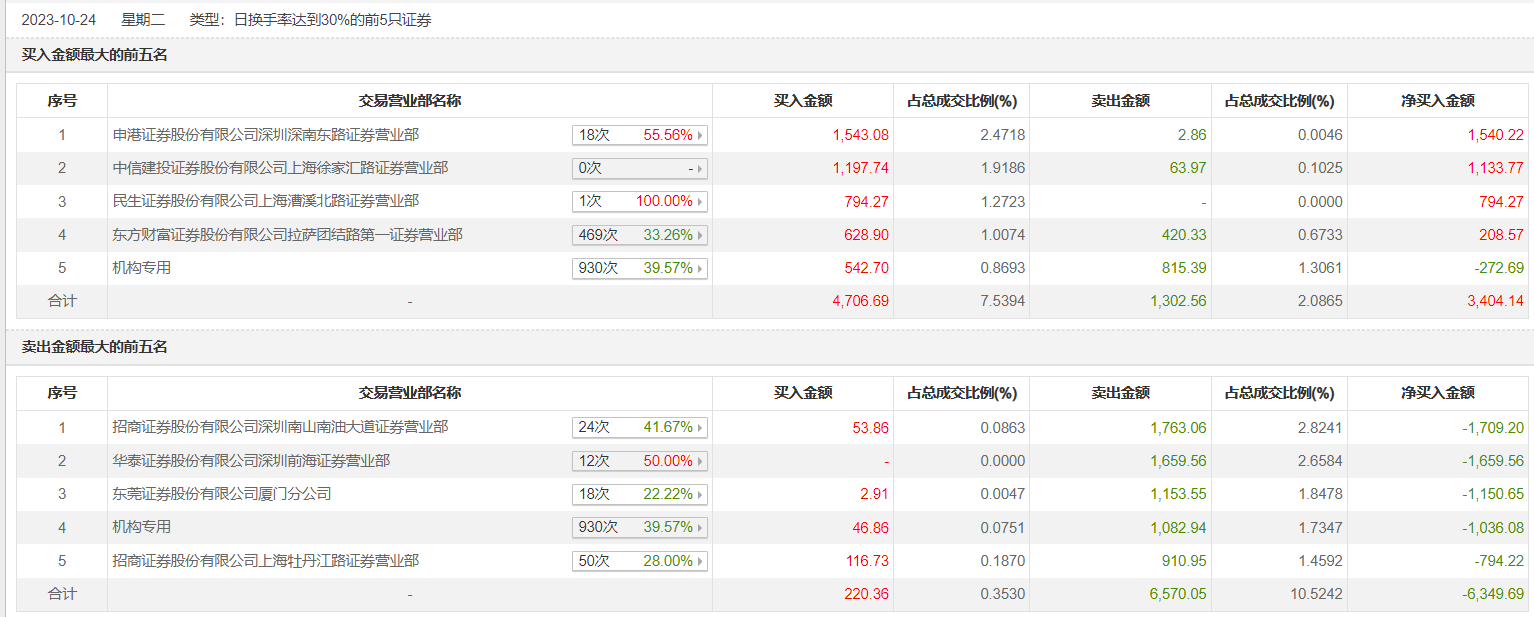The width and height of the screenshot is (1534, 617).
Task: Expand the 24次 41.67% stats dropdown
Action: [700, 428]
